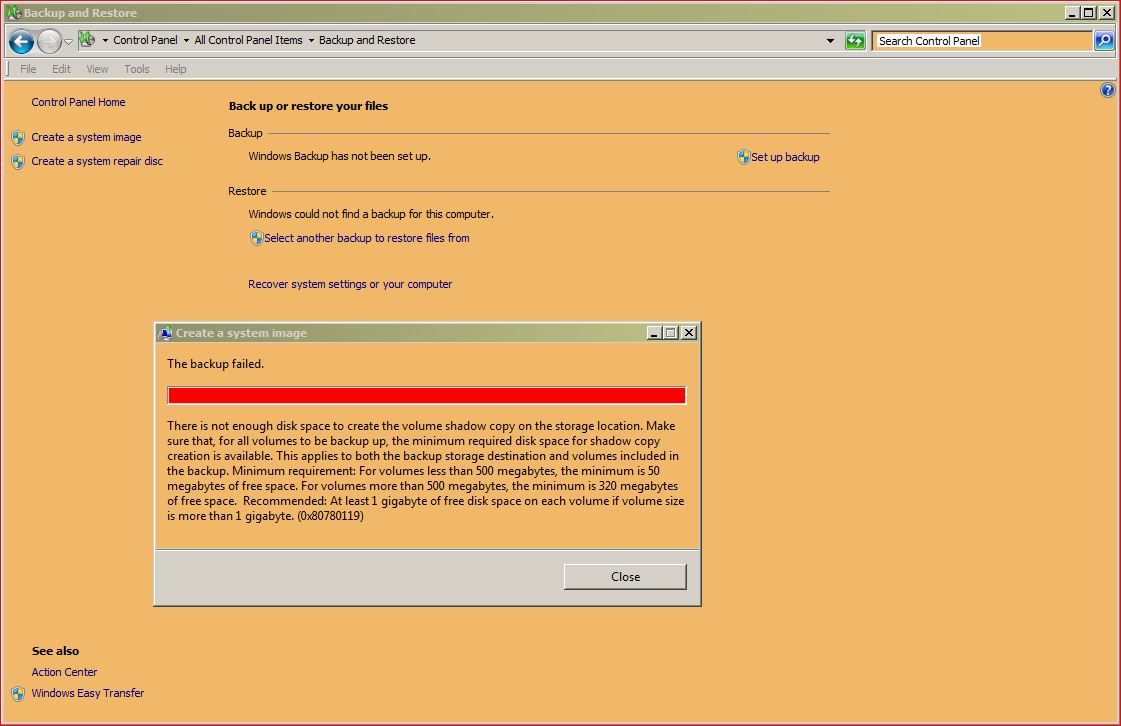Screen dimensions: 1121x726
Task: Click shield icon beside Select another backup
Action: (x=256, y=237)
